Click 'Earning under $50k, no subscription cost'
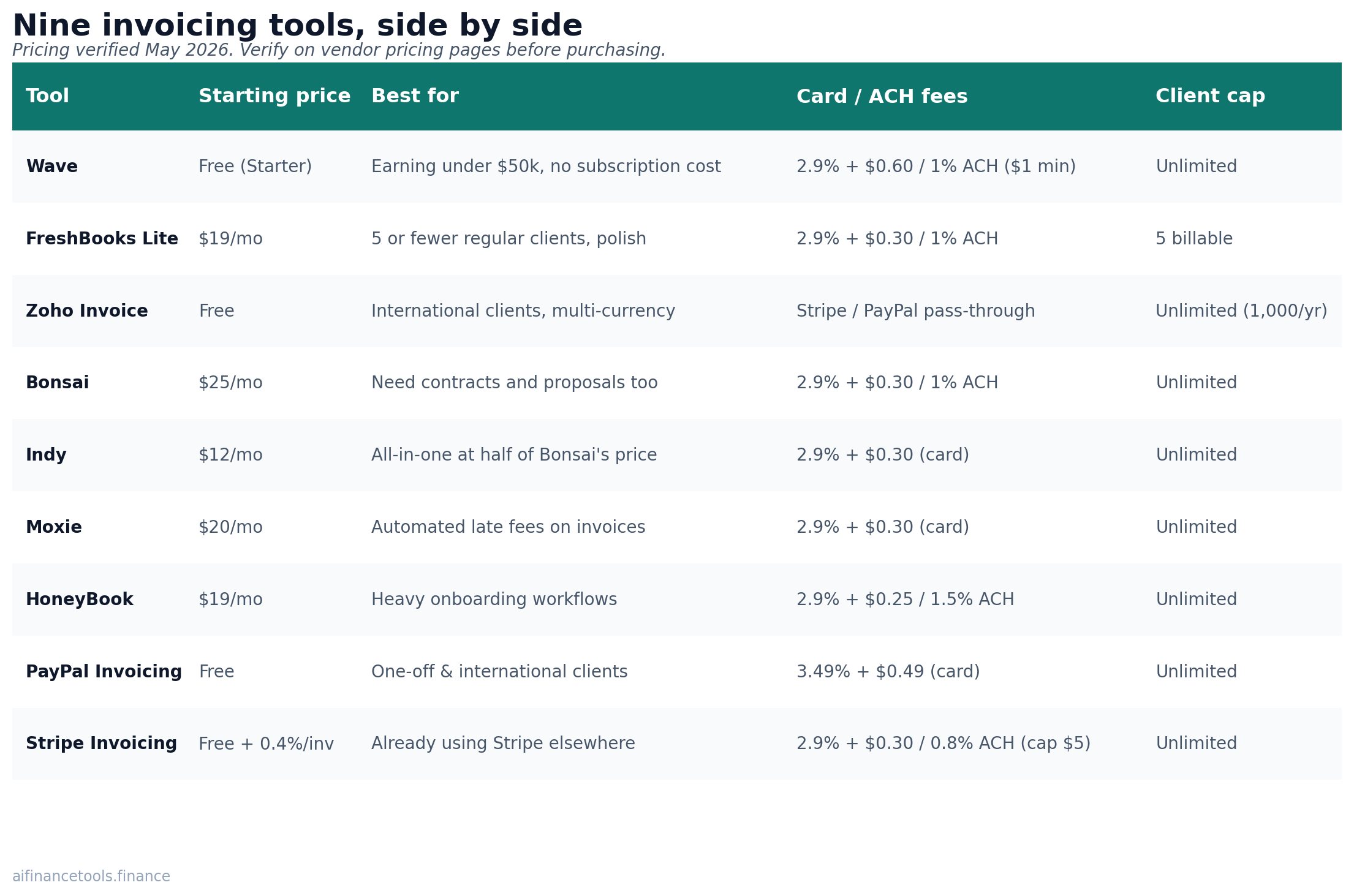 click(x=546, y=167)
